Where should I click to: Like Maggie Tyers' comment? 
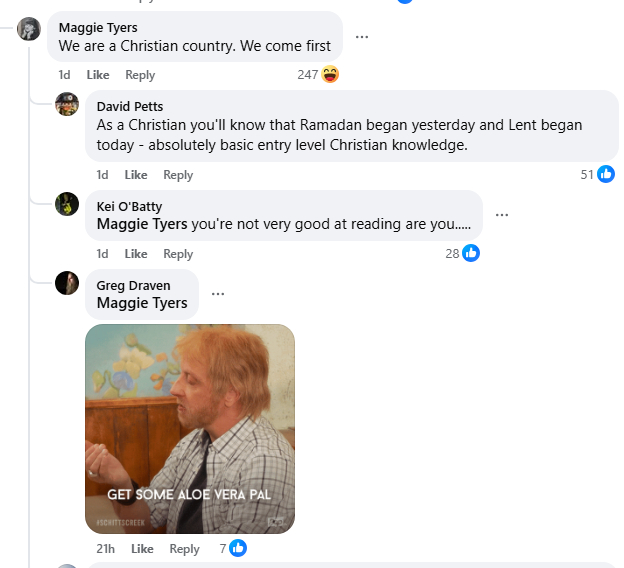pyautogui.click(x=98, y=75)
